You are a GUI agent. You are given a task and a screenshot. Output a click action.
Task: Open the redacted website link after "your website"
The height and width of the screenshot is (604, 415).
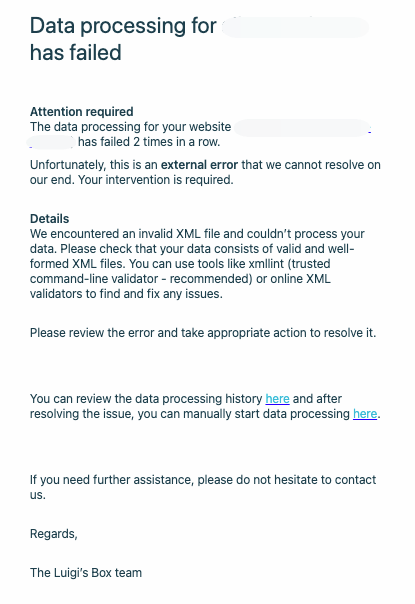pyautogui.click(x=302, y=128)
